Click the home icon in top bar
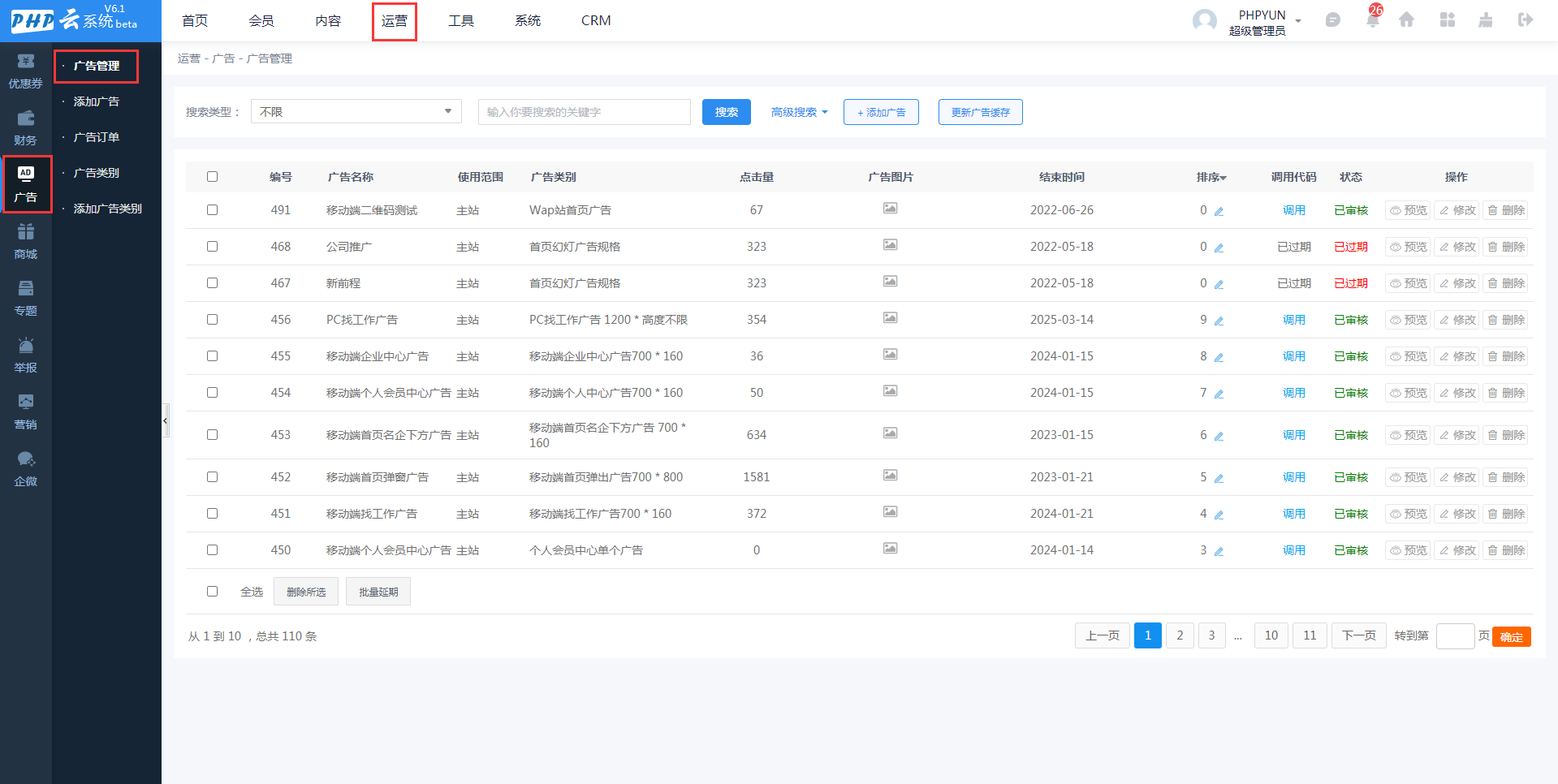The image size is (1558, 784). click(x=1406, y=19)
